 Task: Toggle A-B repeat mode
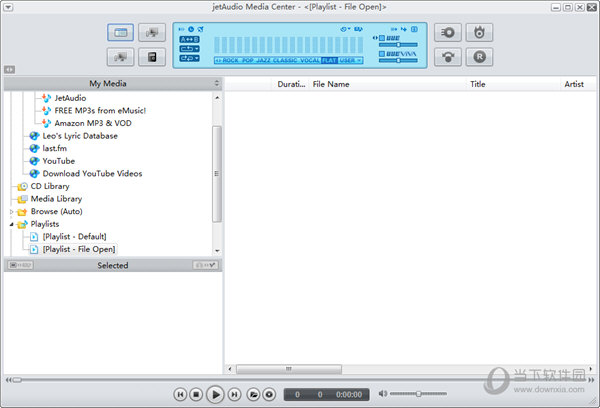[x=189, y=39]
